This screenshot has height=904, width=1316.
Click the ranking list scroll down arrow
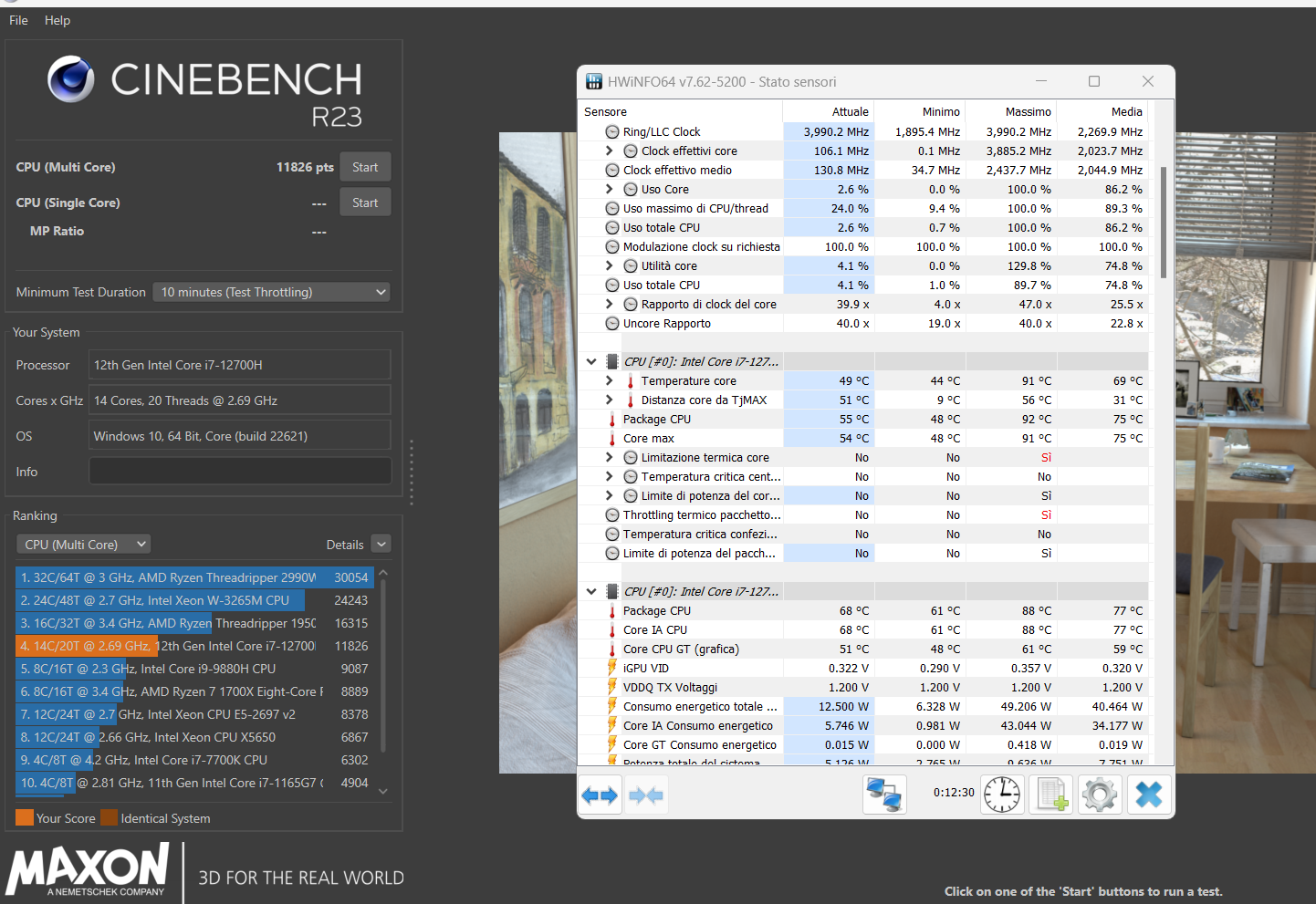[x=383, y=791]
